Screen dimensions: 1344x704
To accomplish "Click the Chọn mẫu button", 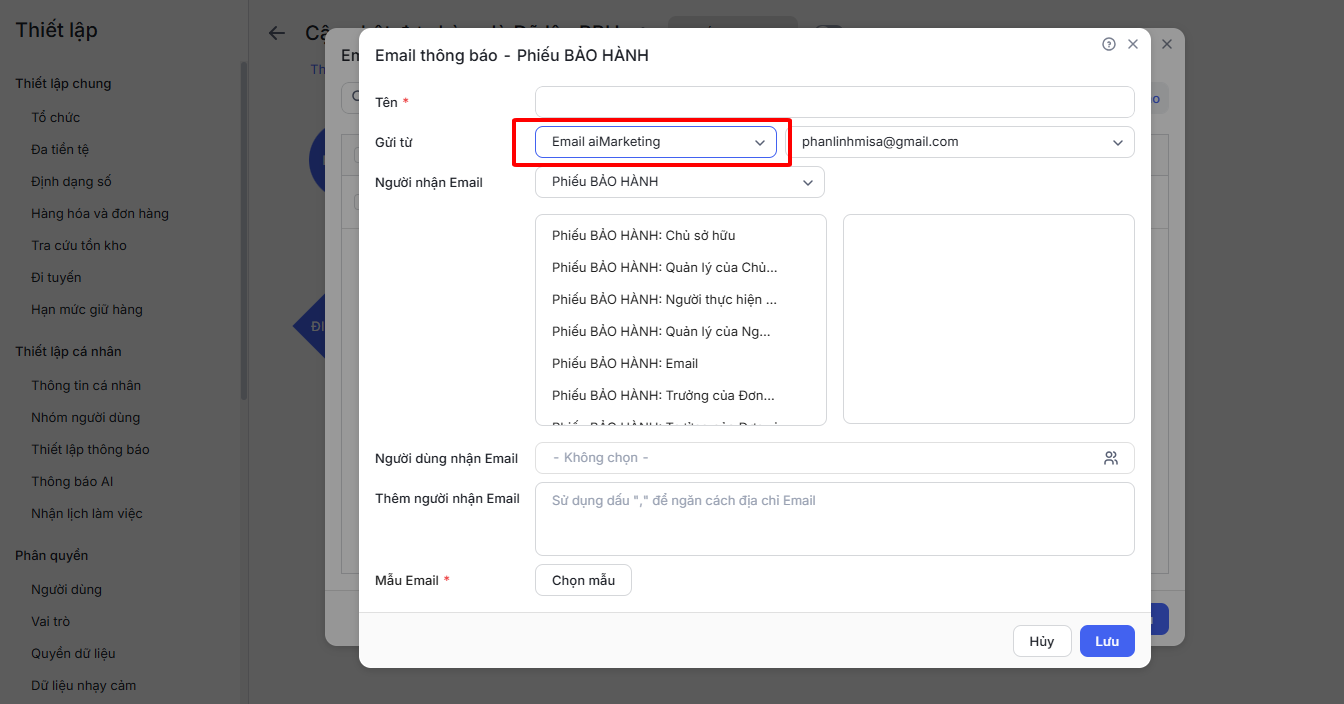I will [x=584, y=580].
